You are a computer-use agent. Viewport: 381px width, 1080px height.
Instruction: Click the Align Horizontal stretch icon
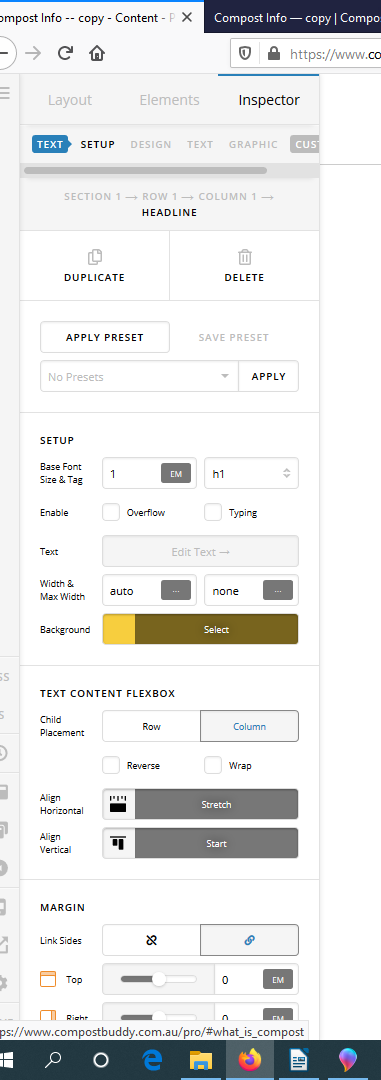(119, 804)
